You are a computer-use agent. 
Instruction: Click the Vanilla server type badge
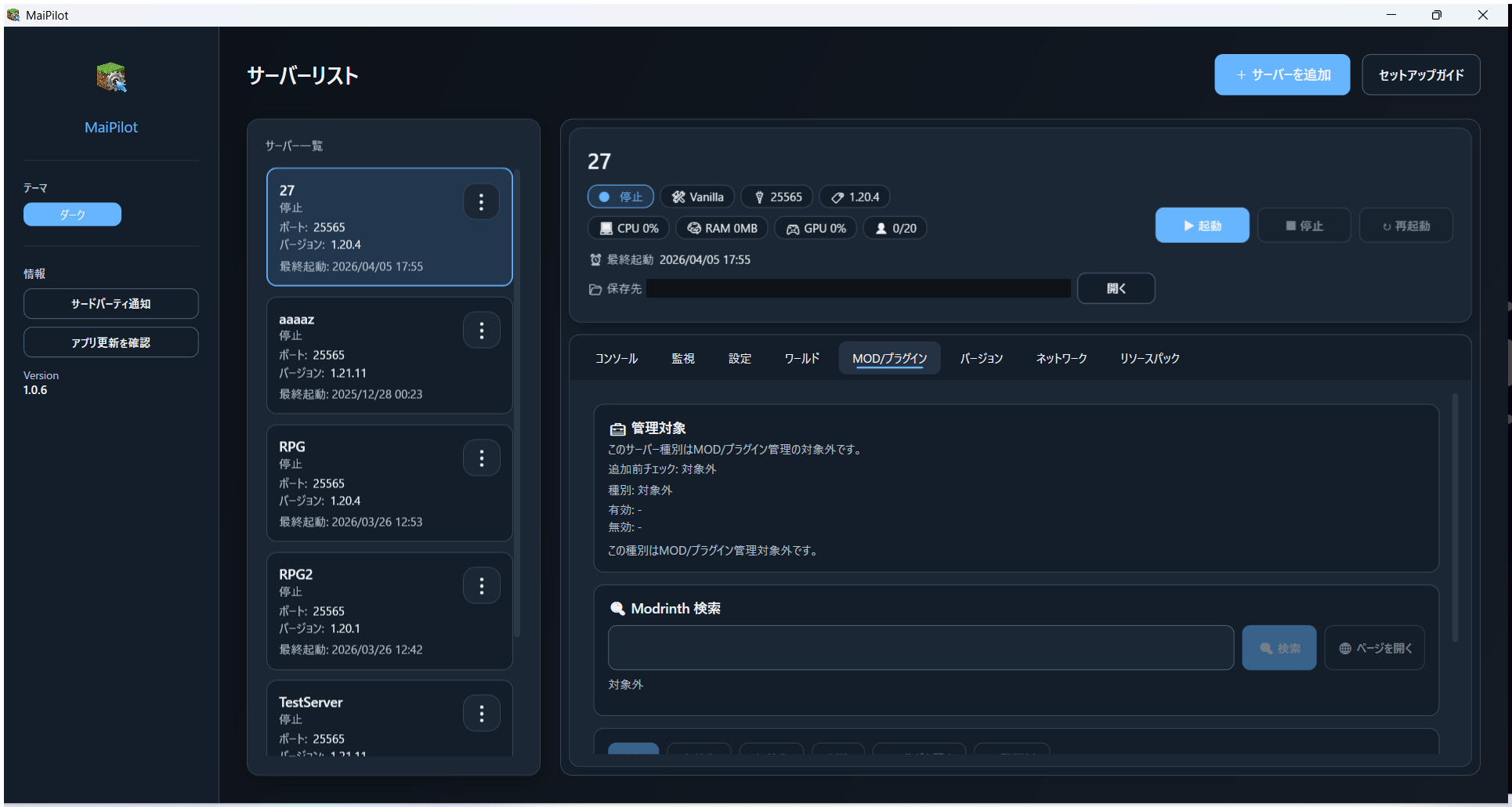696,197
